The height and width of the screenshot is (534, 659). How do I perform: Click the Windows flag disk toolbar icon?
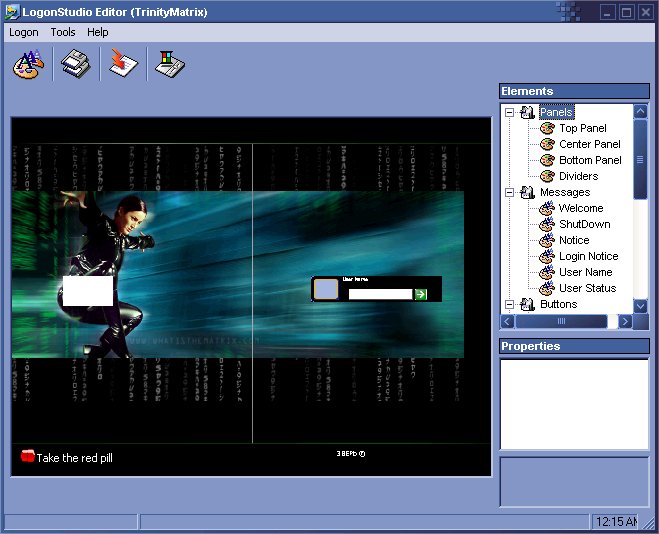point(170,64)
